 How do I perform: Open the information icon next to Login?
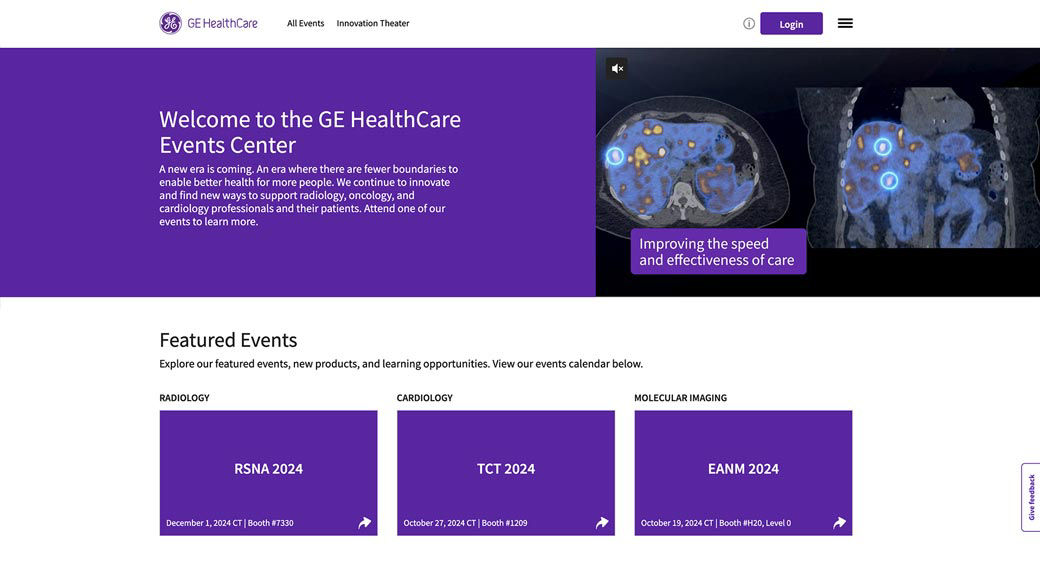749,24
